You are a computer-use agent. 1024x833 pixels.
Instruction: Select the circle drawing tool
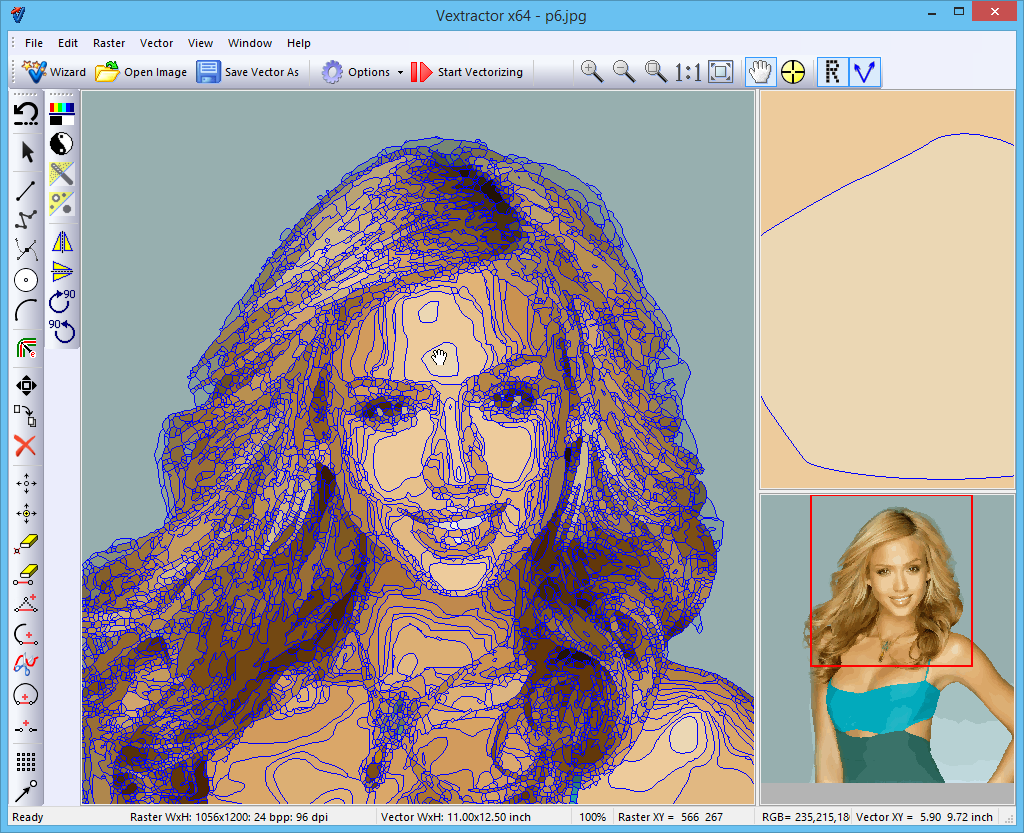[27, 280]
